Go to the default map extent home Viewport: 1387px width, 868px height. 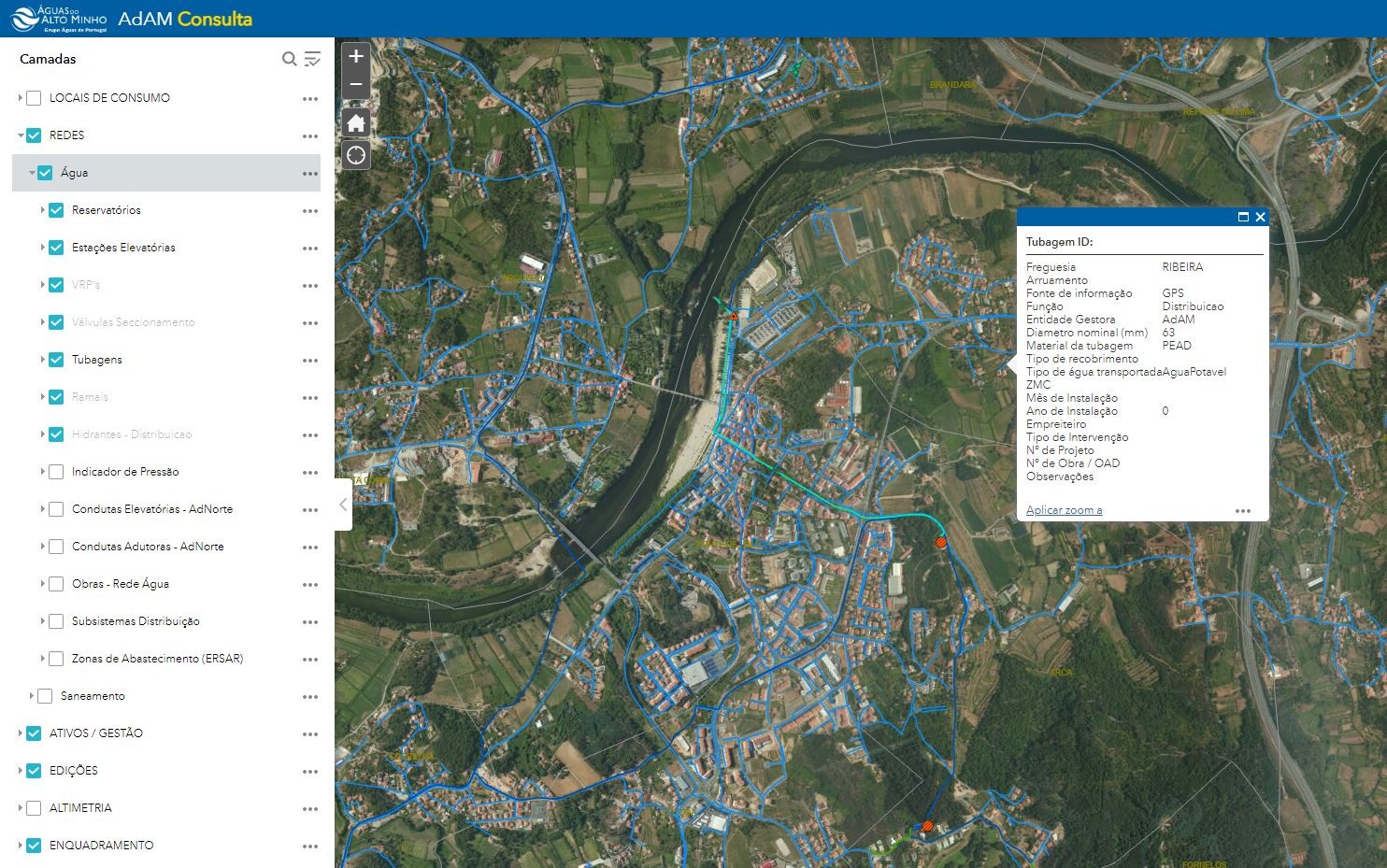(x=356, y=122)
